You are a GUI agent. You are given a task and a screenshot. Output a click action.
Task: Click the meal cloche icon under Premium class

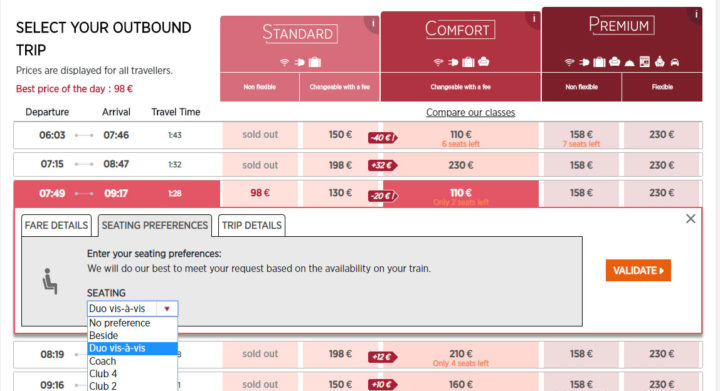pyautogui.click(x=630, y=62)
